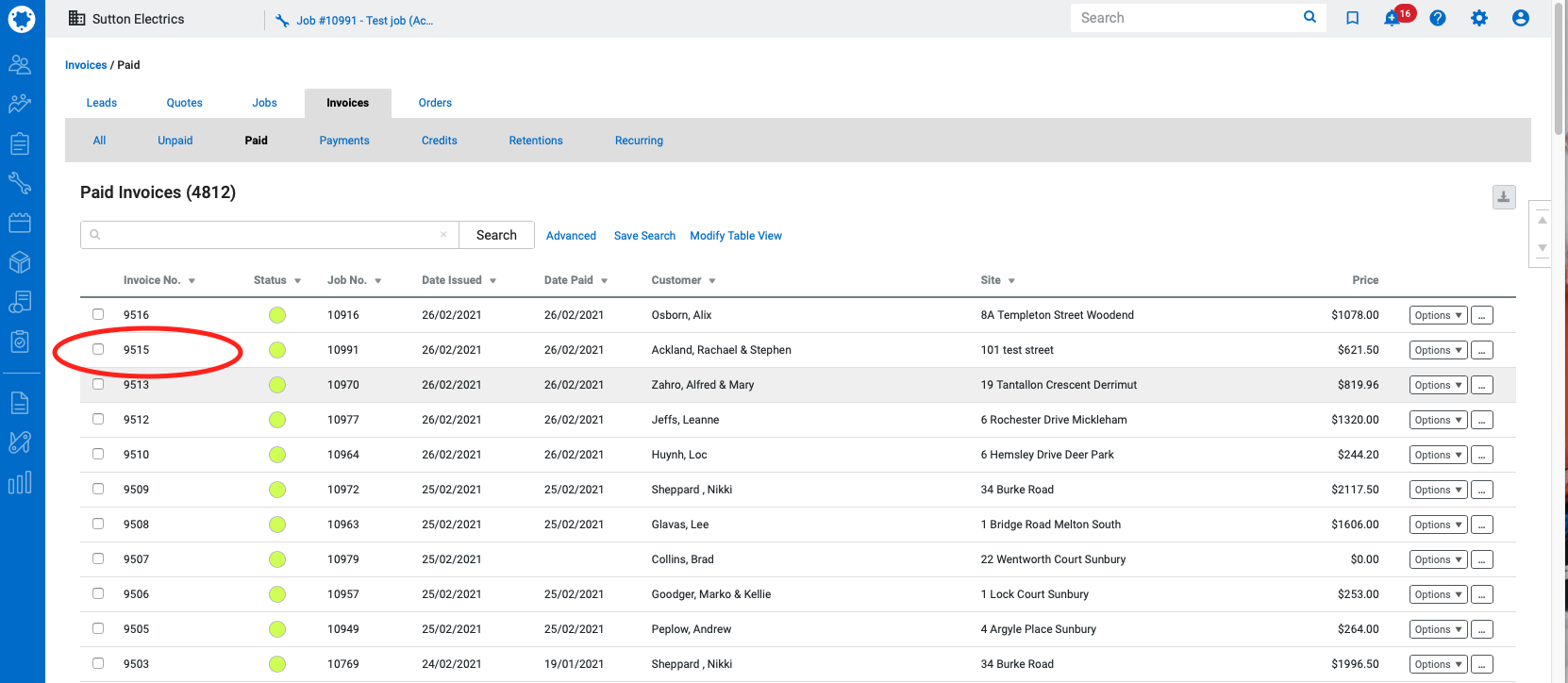Open Options dropdown for invoice 9507

point(1438,559)
